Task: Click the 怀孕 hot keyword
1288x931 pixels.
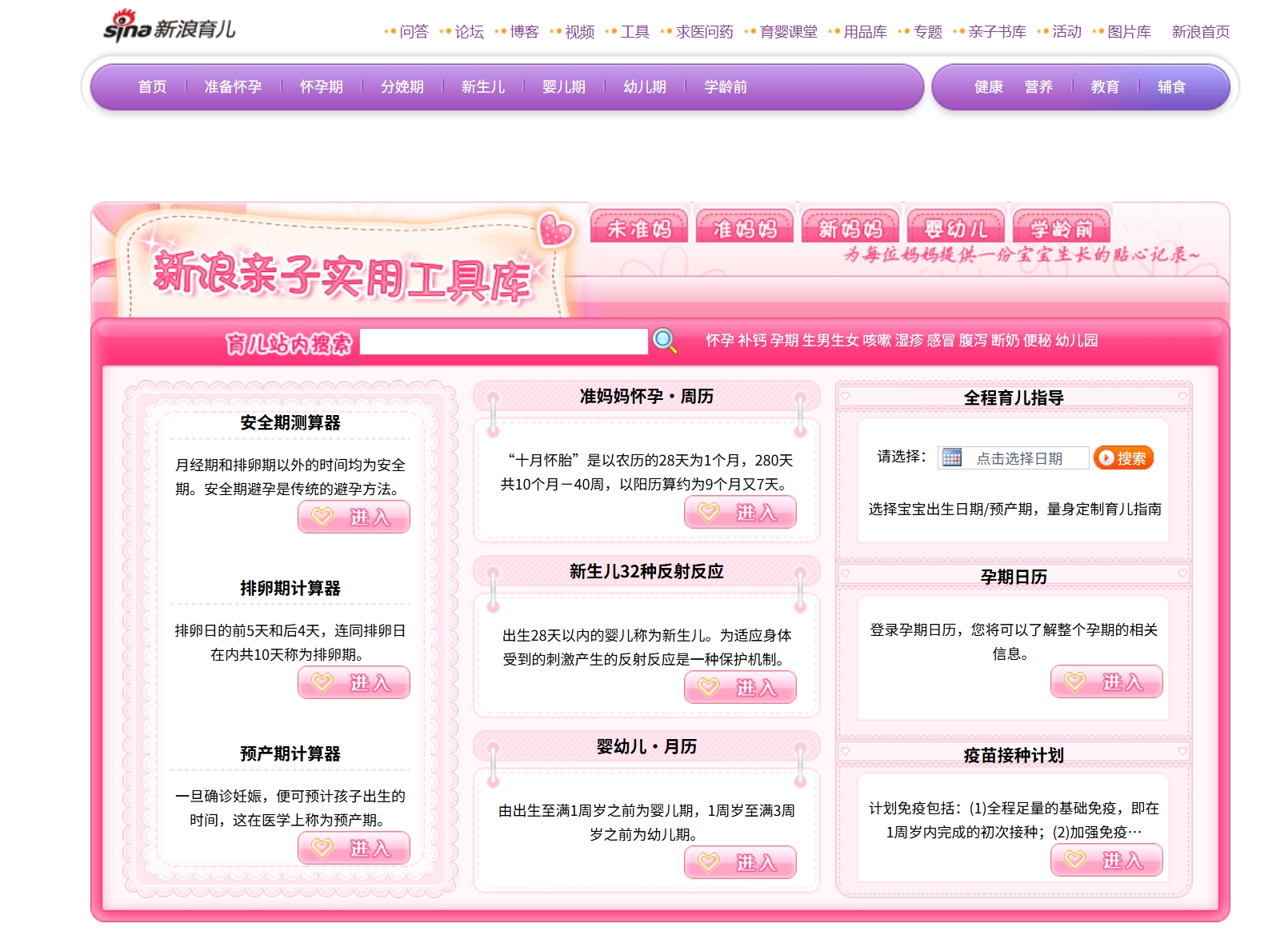Action: click(720, 341)
